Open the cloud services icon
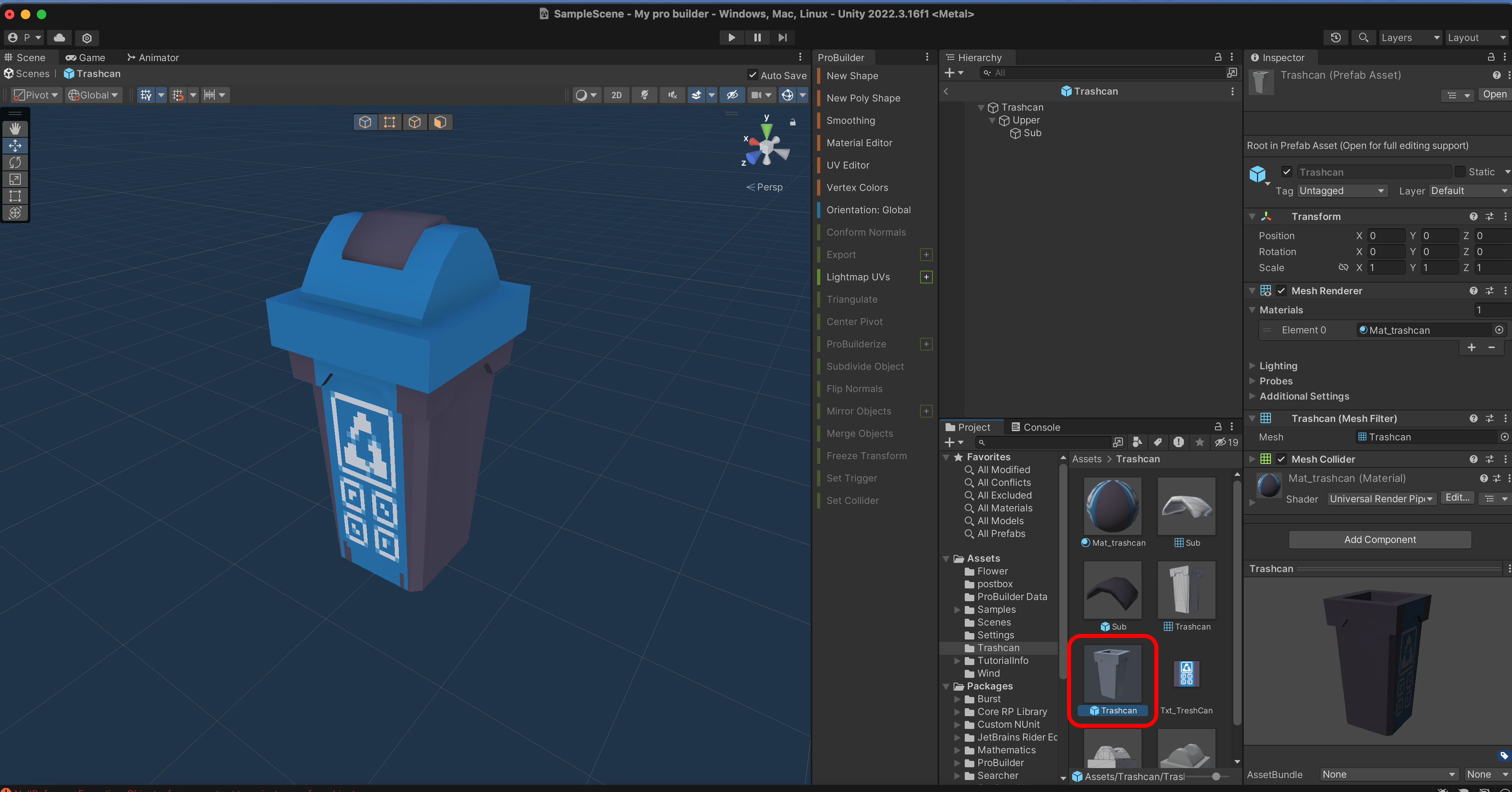Image resolution: width=1512 pixels, height=792 pixels. 59,38
